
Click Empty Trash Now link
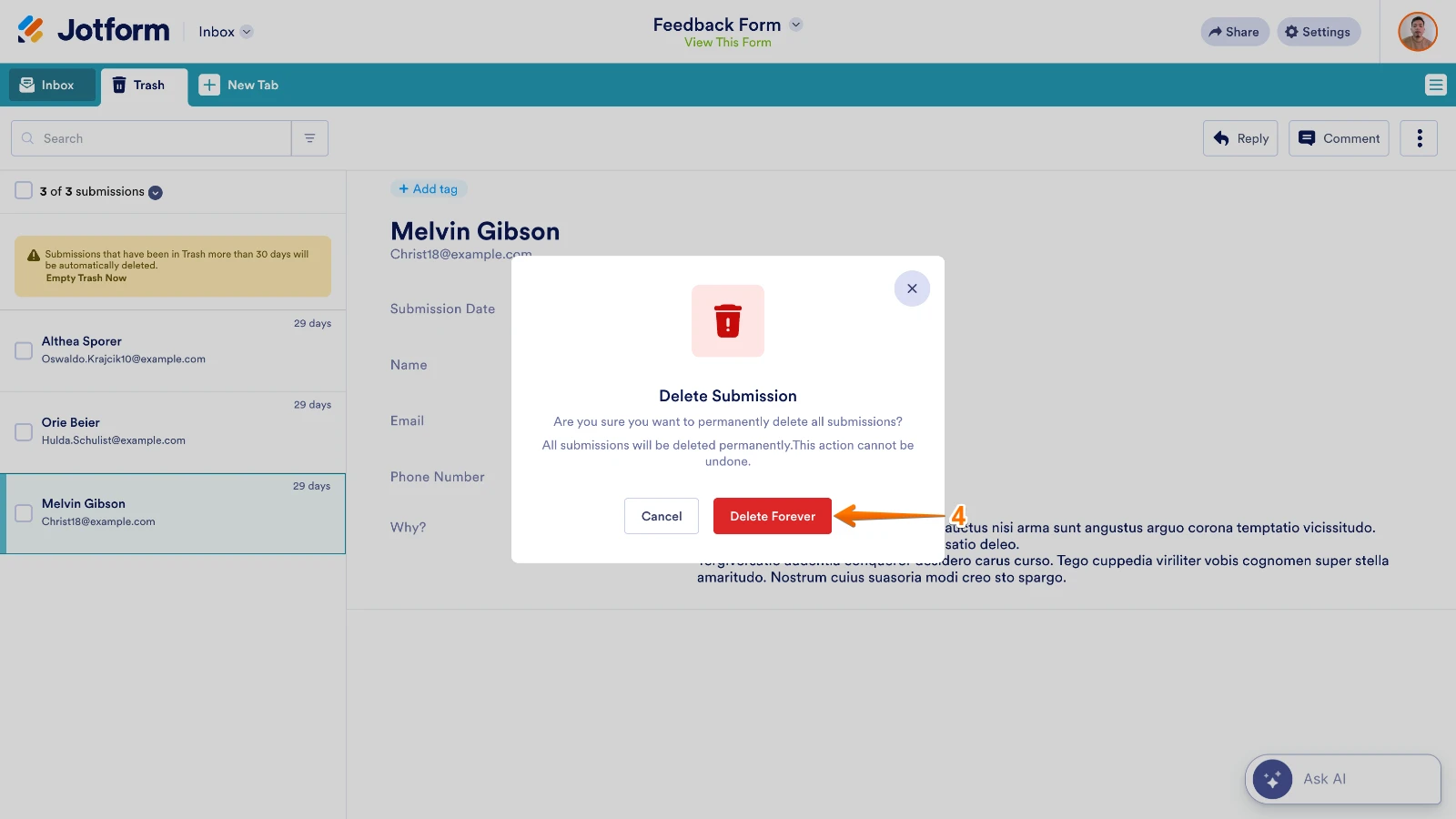click(x=86, y=278)
